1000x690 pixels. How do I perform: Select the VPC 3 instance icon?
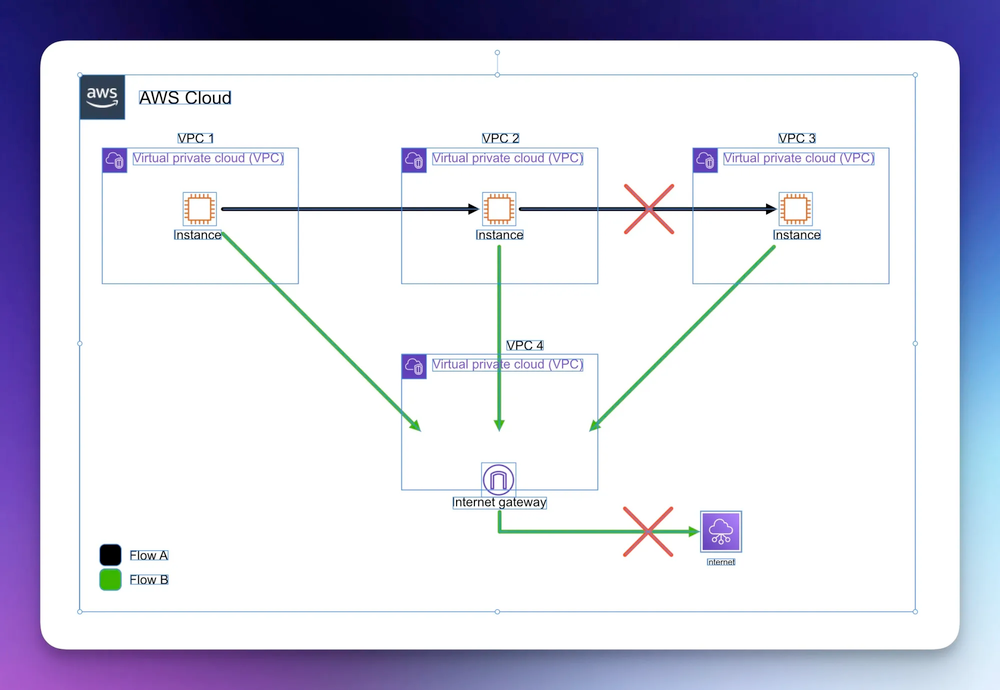[x=795, y=209]
